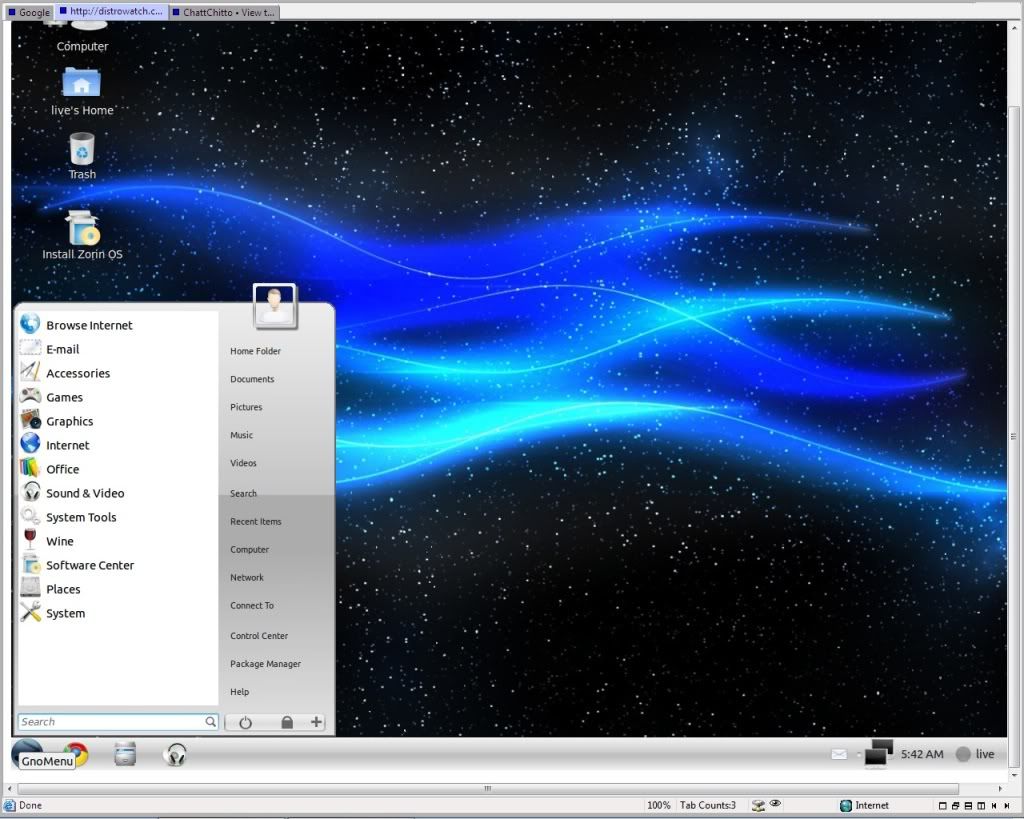Launch Google Chrome from the panel
The image size is (1024, 819).
coord(76,754)
